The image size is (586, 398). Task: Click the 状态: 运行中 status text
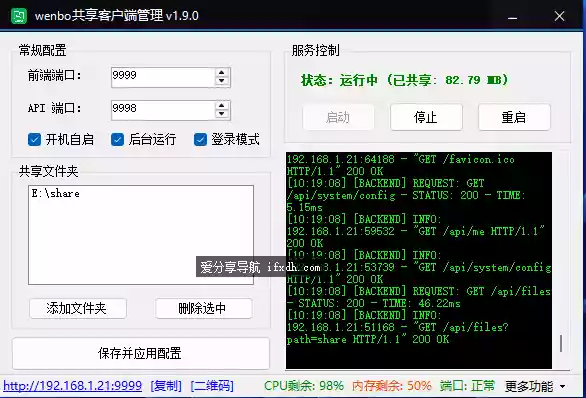tap(404, 80)
